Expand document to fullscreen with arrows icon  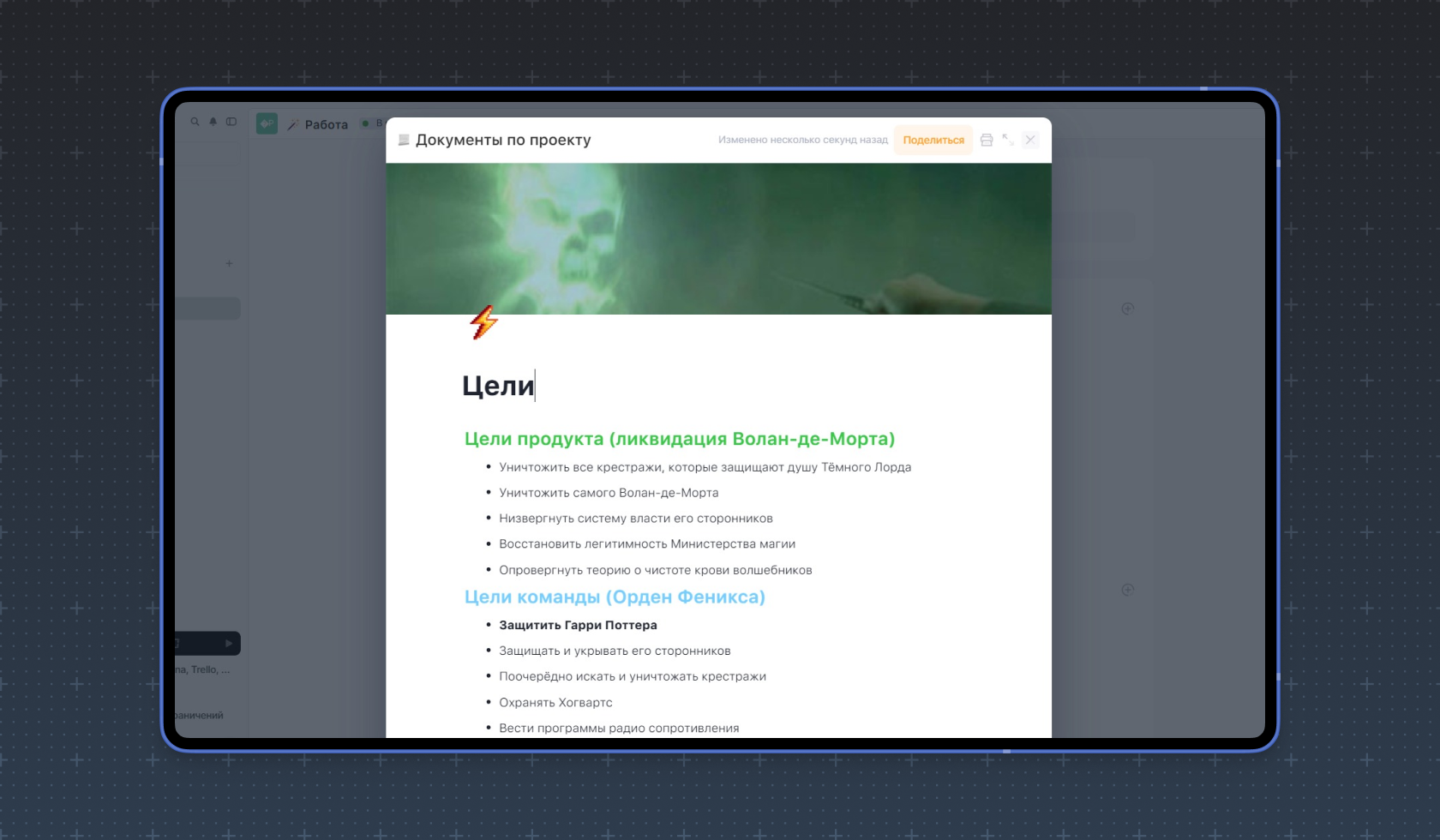tap(1008, 140)
